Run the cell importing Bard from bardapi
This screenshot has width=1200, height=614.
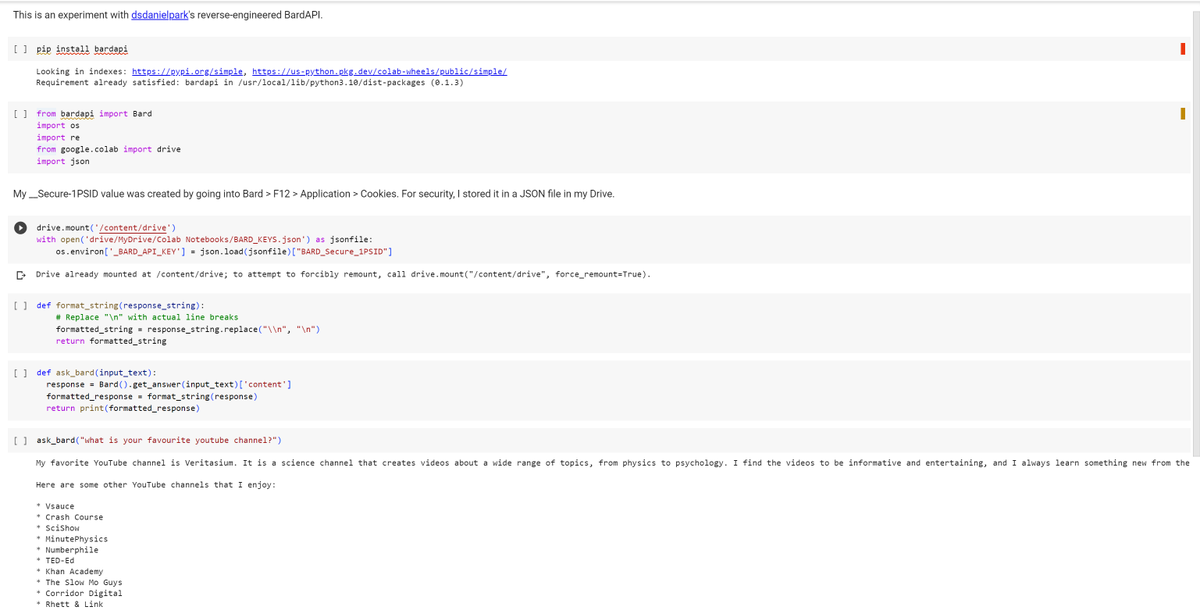(x=20, y=113)
